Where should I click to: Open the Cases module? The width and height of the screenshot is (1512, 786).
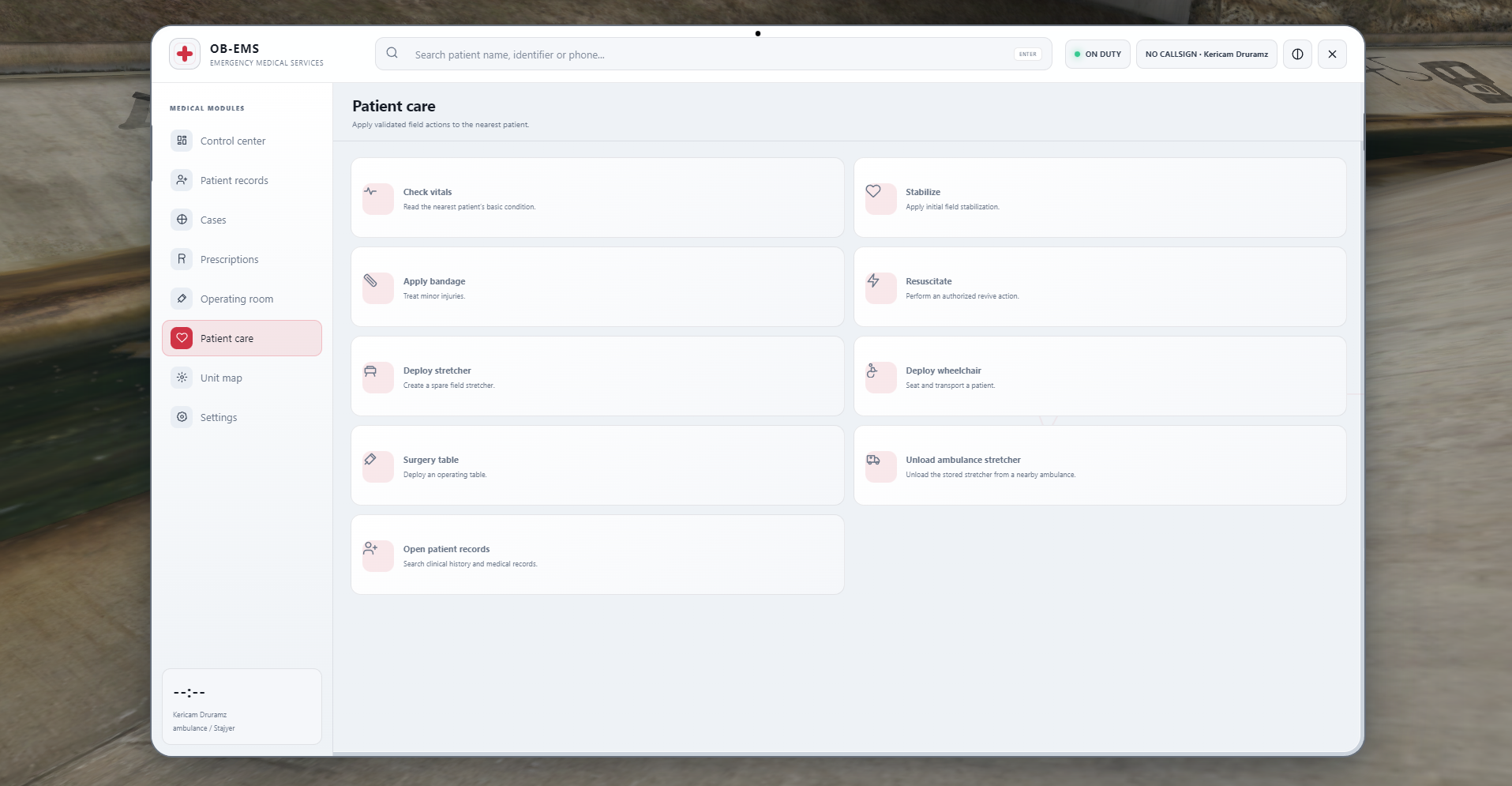[x=242, y=220]
